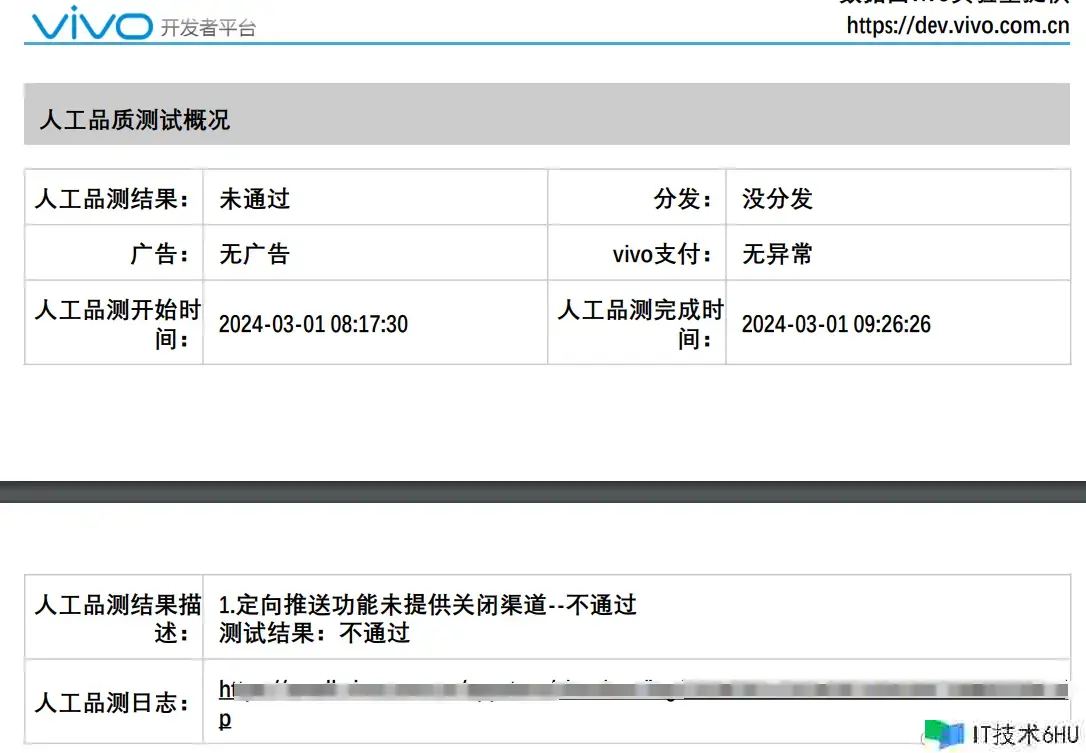Click the vivo logo in header

(91, 22)
